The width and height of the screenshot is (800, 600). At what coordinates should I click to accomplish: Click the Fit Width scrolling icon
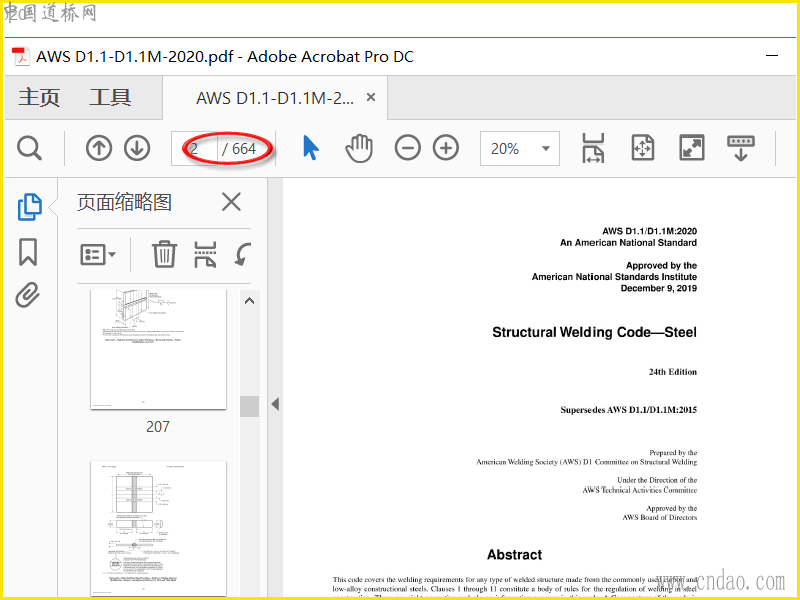(x=593, y=148)
